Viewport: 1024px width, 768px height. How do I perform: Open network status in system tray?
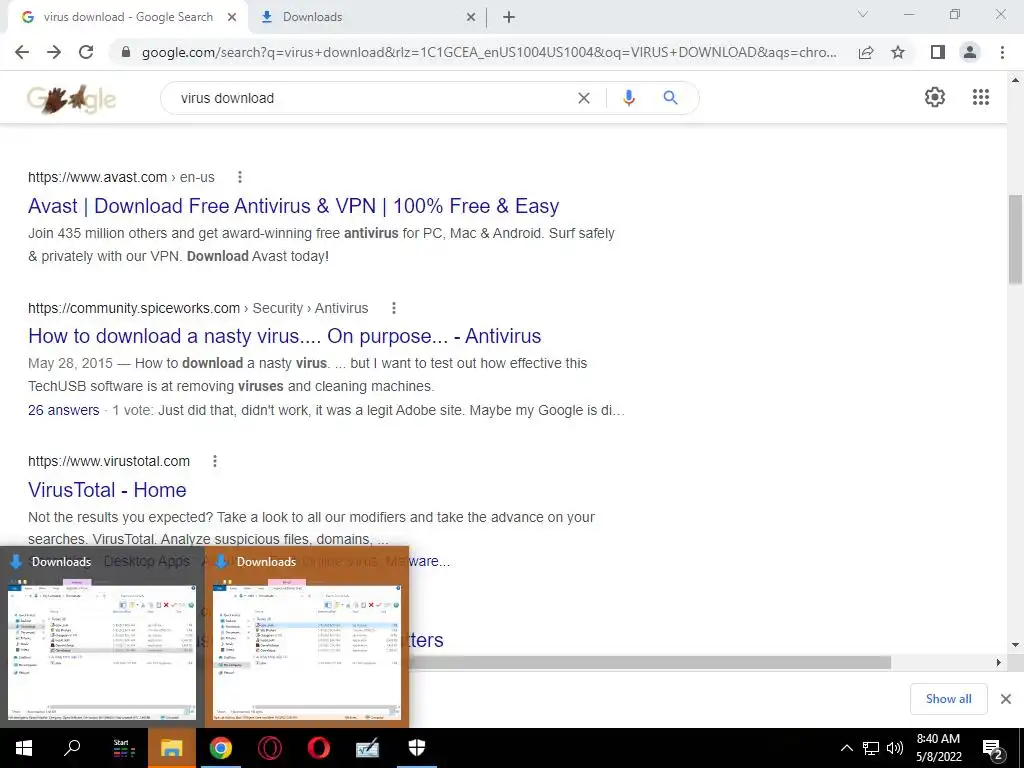click(871, 748)
